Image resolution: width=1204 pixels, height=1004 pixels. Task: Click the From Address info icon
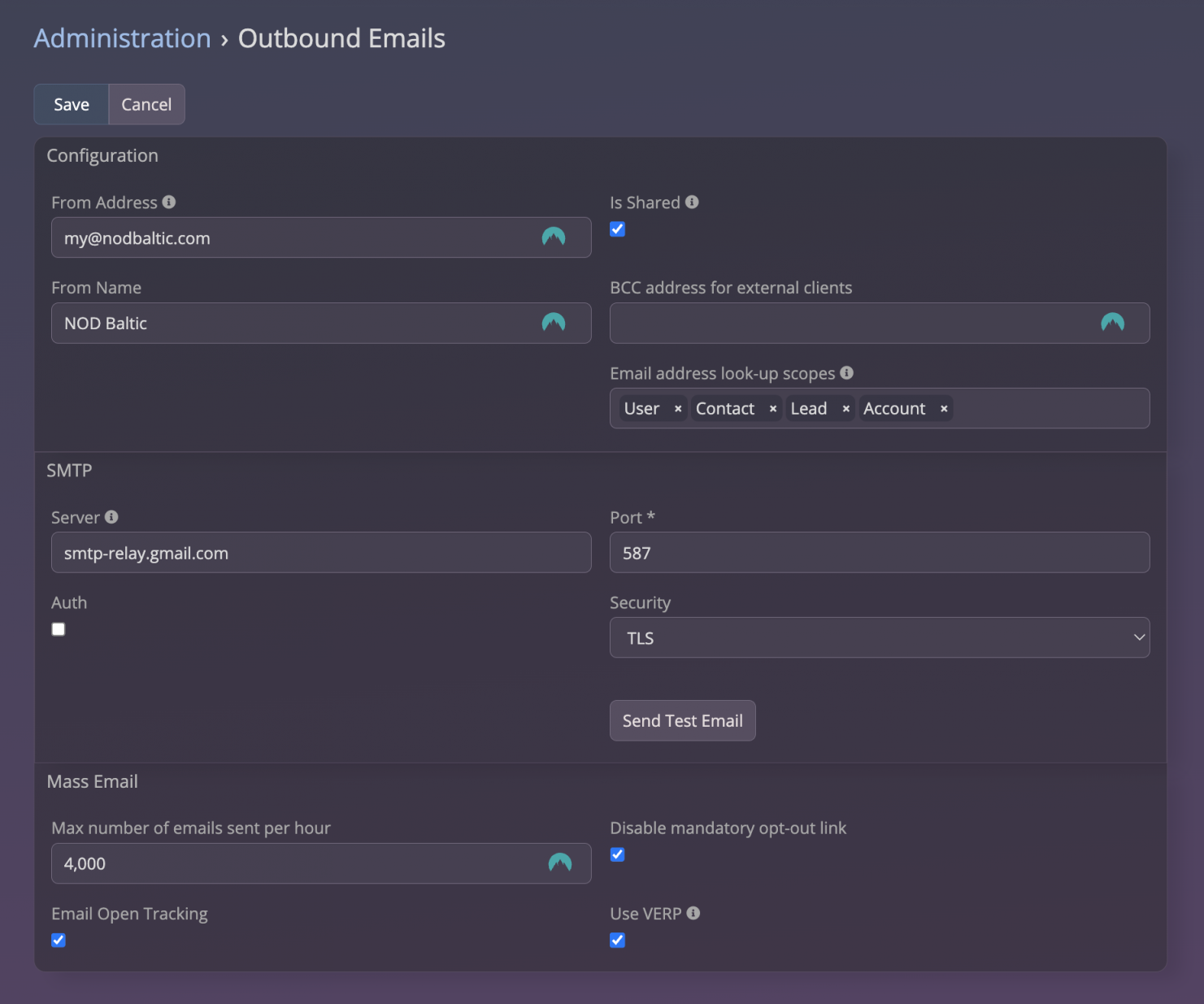[169, 202]
